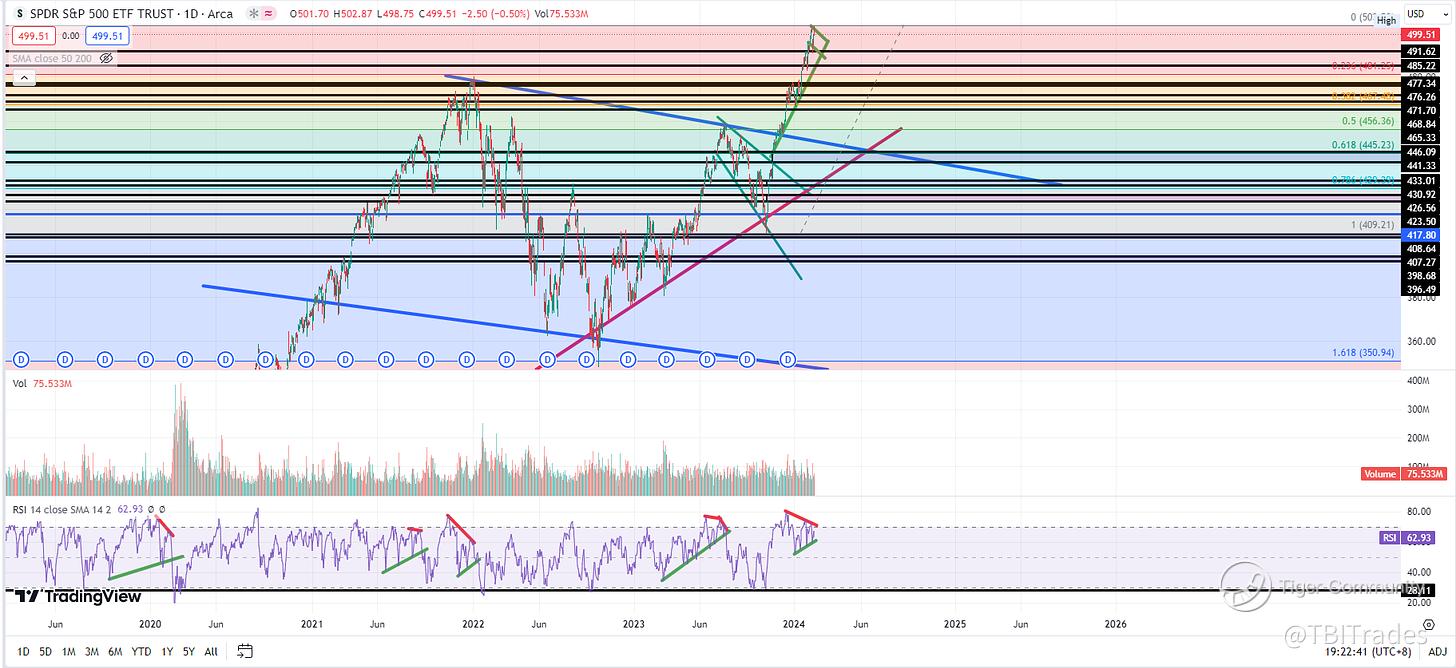1456x668 pixels.
Task: Click the 2025 label on the time axis
Action: coord(954,623)
